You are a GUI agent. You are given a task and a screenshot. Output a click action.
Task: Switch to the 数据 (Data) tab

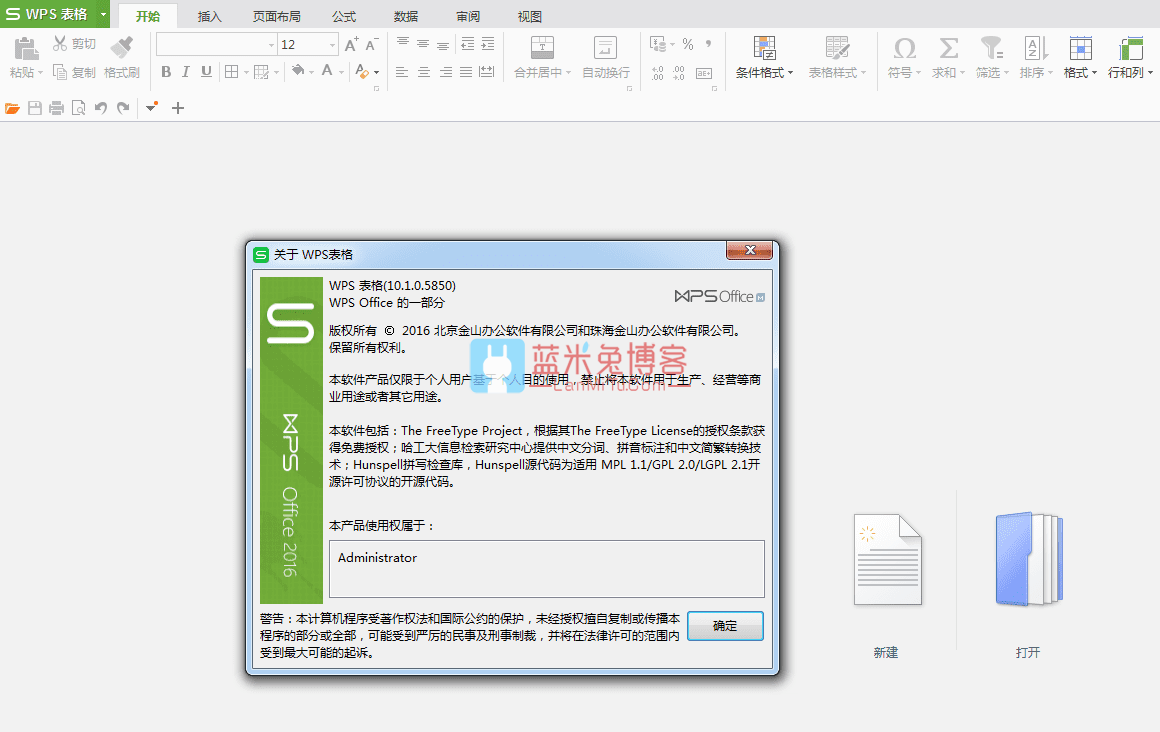[x=405, y=16]
